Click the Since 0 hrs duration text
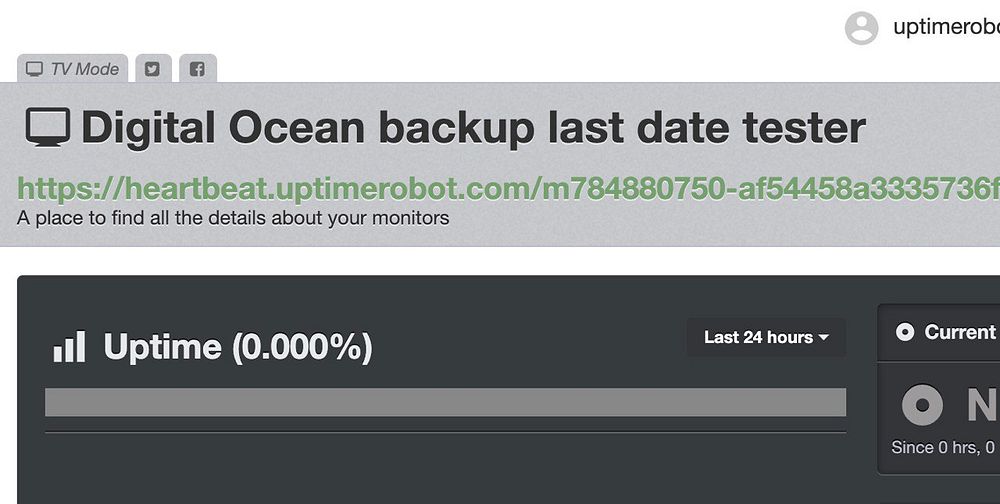This screenshot has width=1000, height=504. click(943, 448)
